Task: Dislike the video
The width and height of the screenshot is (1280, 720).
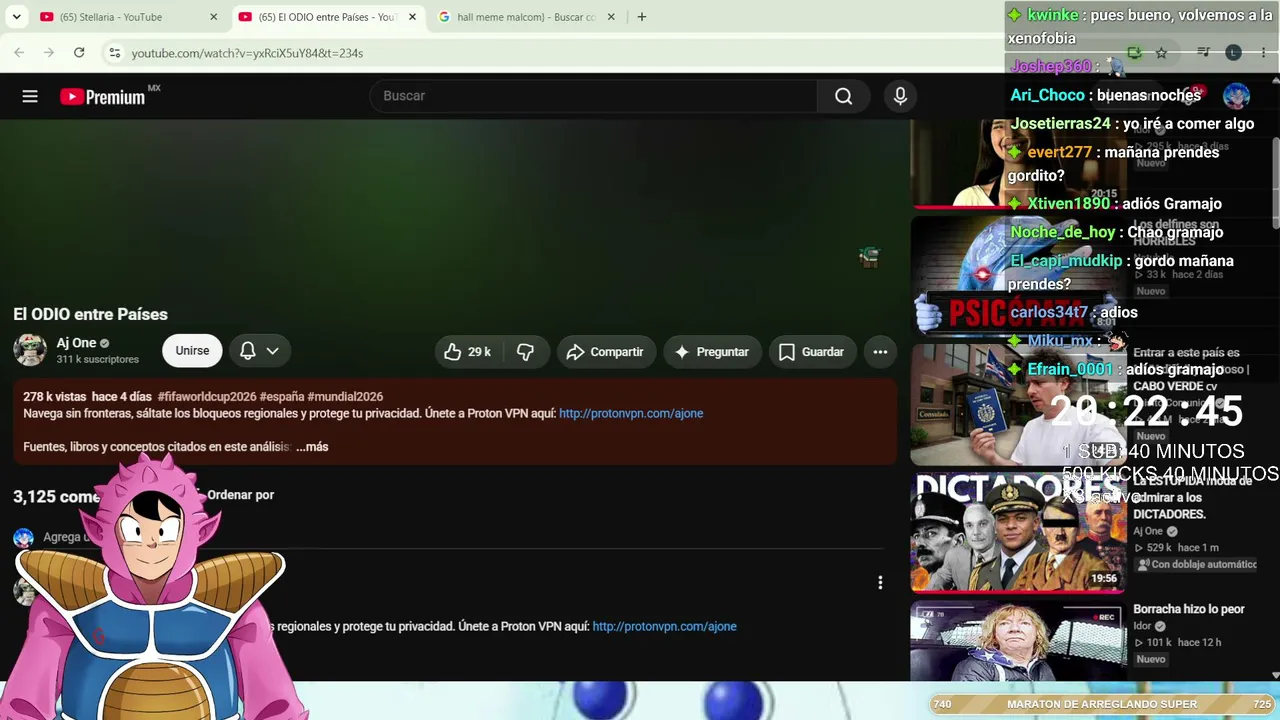Action: pos(525,352)
